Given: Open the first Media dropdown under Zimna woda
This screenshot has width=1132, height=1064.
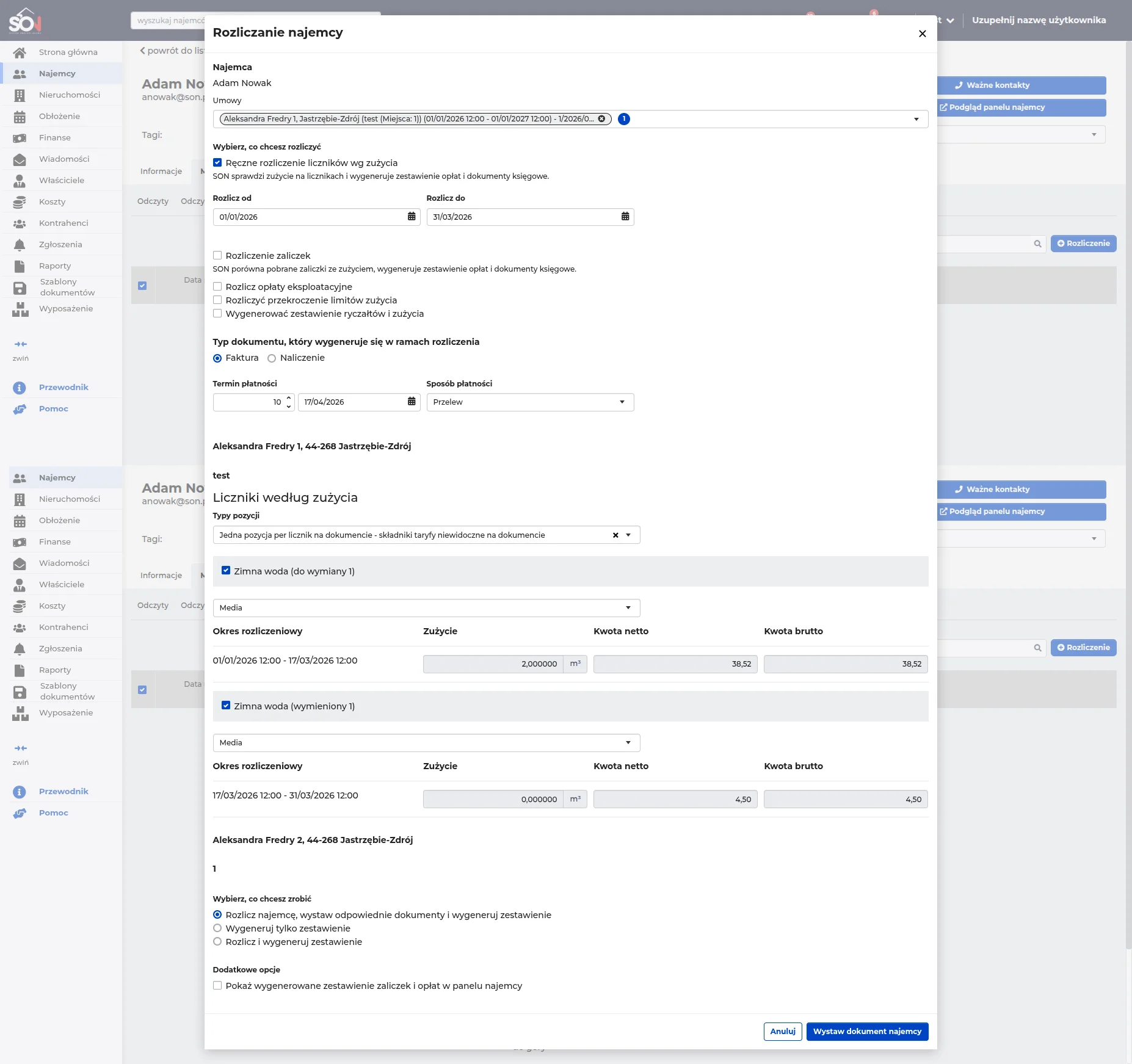Looking at the screenshot, I should (x=426, y=608).
